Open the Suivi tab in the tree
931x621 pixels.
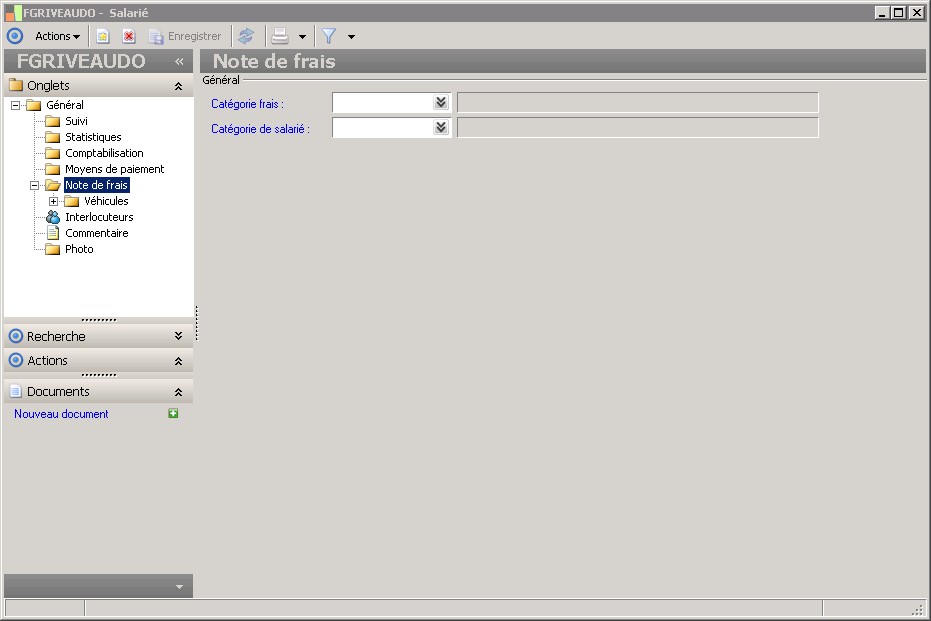76,121
